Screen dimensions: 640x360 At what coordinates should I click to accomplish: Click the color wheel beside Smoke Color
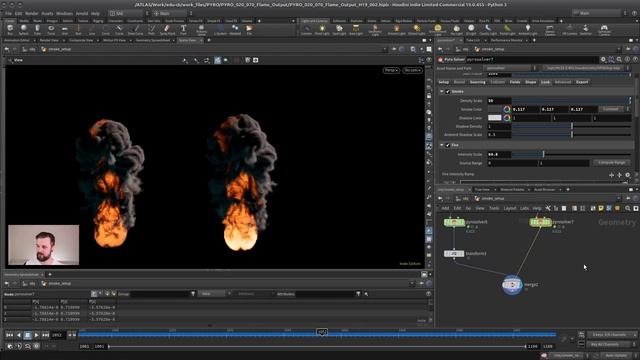click(x=507, y=109)
